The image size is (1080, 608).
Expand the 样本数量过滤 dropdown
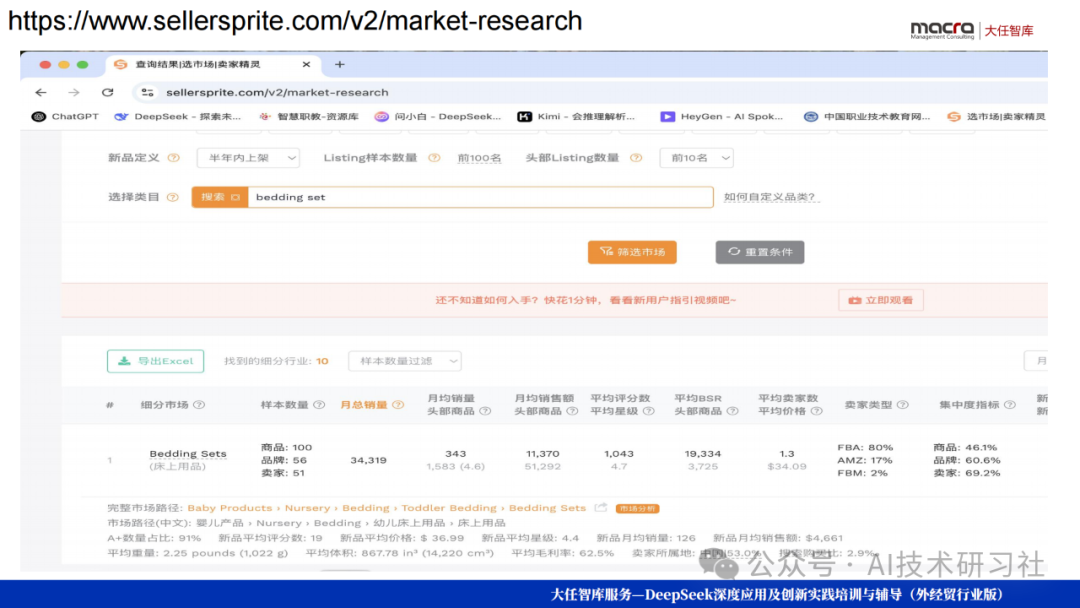[404, 361]
